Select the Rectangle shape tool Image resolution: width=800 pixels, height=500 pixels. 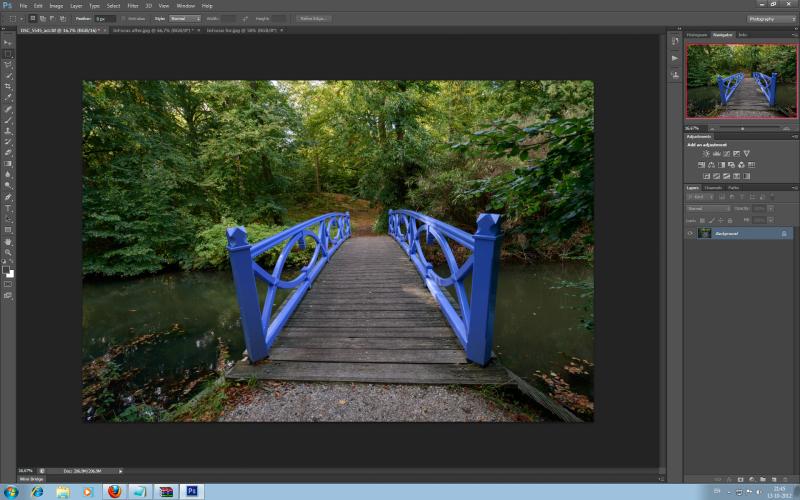[8, 230]
